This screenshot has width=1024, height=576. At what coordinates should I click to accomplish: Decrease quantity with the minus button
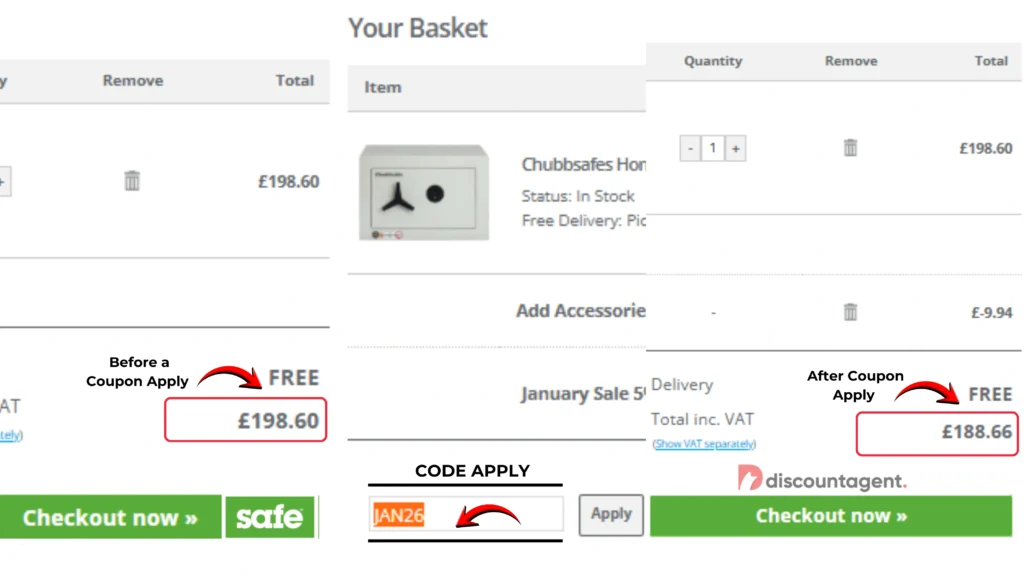point(690,149)
